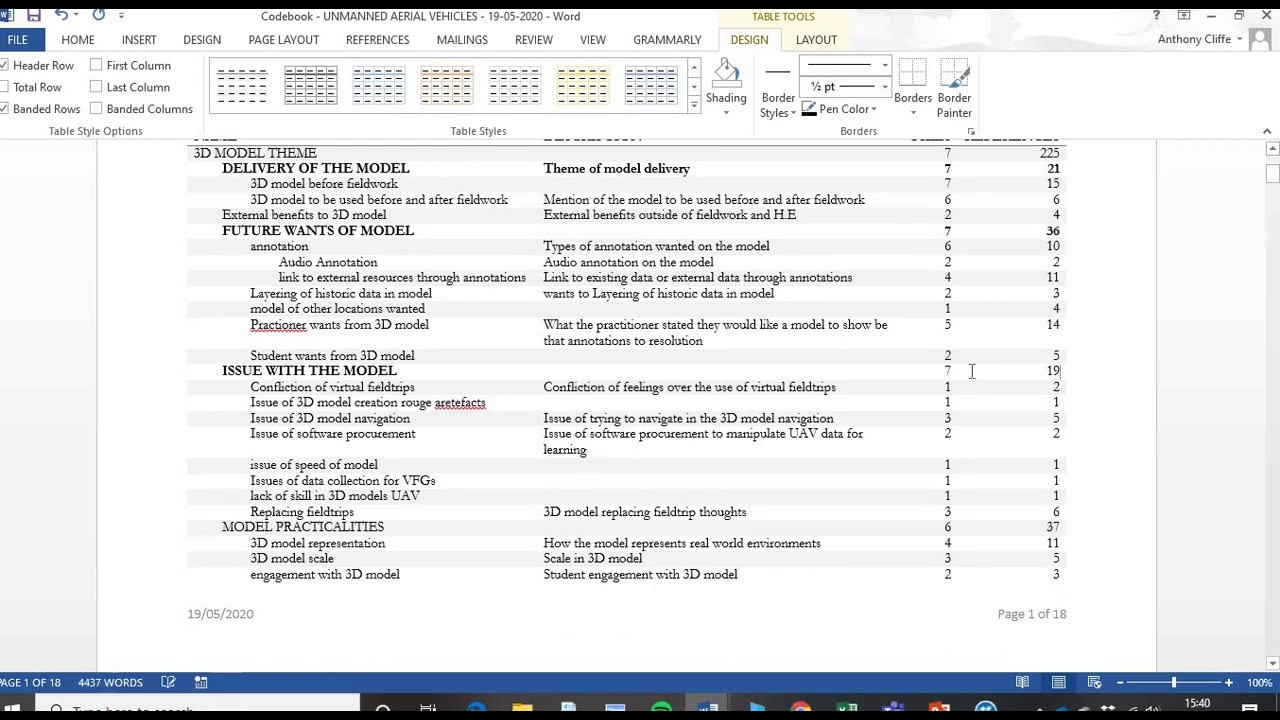This screenshot has width=1280, height=720.
Task: Click 'FUTURE WANTS OF MODEL' row
Action: point(627,230)
